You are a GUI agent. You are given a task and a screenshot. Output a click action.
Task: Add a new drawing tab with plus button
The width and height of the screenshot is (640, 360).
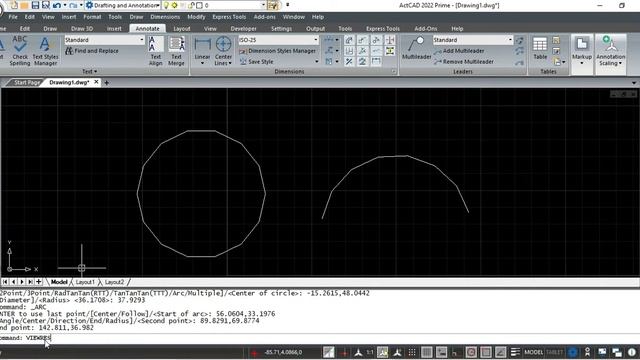click(107, 82)
